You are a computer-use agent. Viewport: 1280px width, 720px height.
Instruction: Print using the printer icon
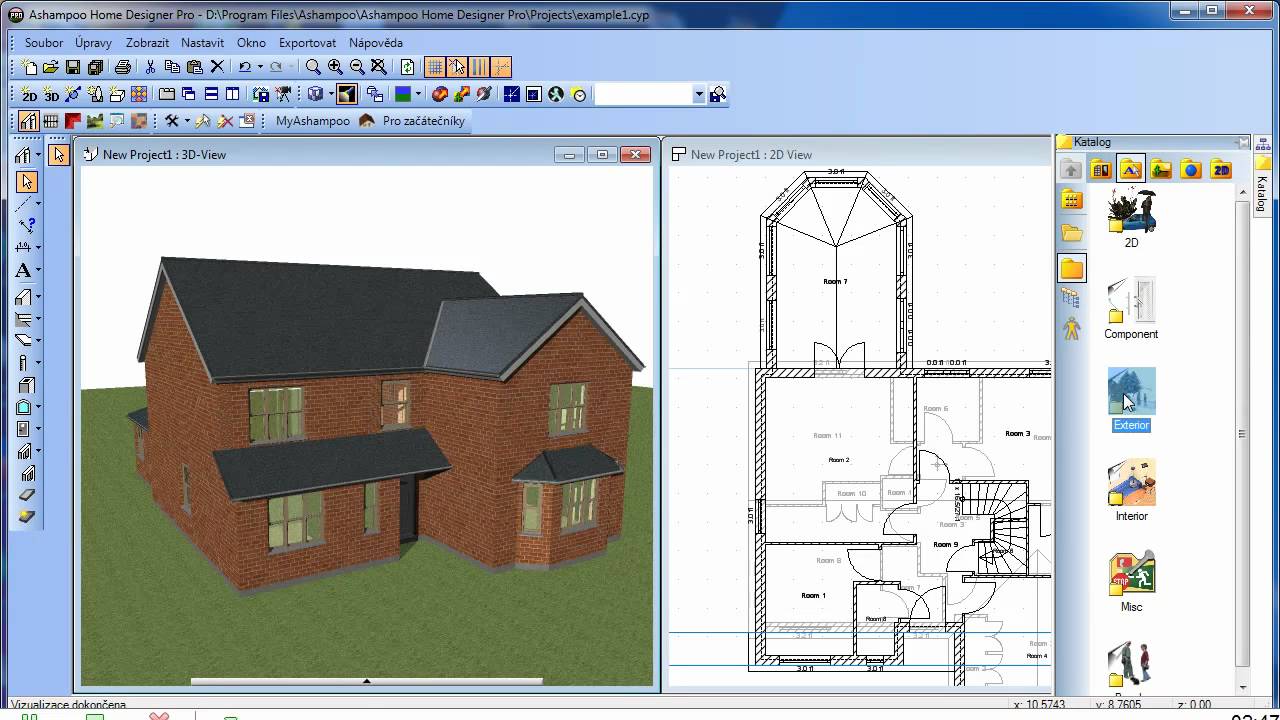(123, 67)
